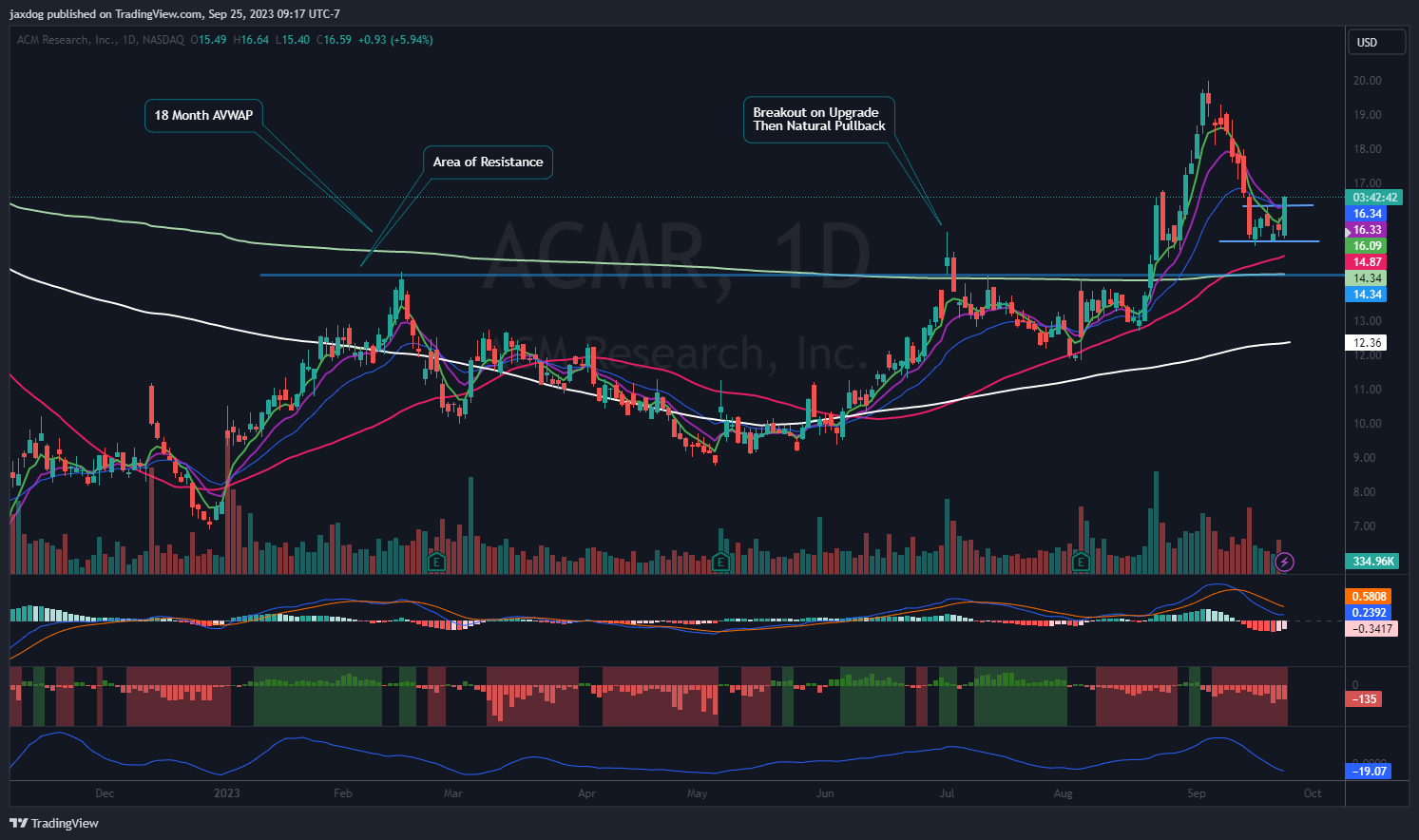
Task: Click the purple lightning bolt marker
Action: point(1285,562)
